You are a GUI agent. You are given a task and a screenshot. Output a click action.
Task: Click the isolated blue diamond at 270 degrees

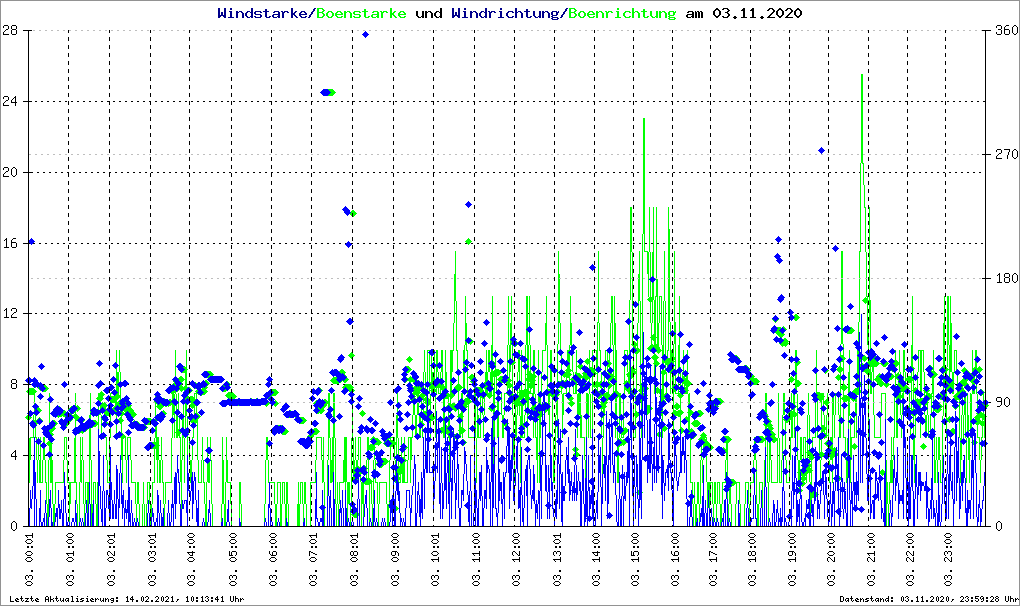tap(821, 150)
